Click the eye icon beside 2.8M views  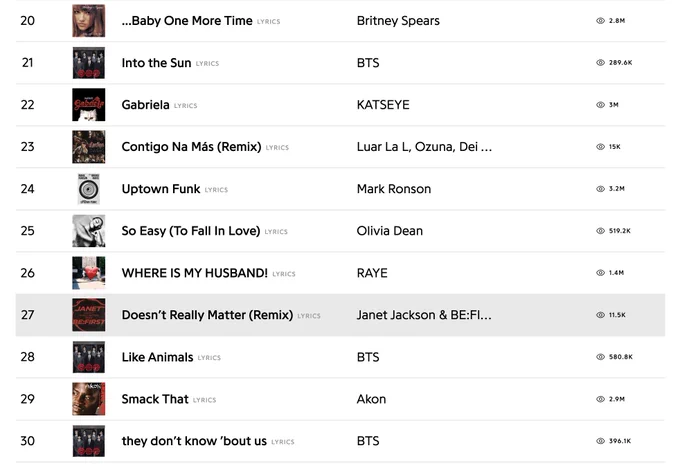(x=600, y=21)
